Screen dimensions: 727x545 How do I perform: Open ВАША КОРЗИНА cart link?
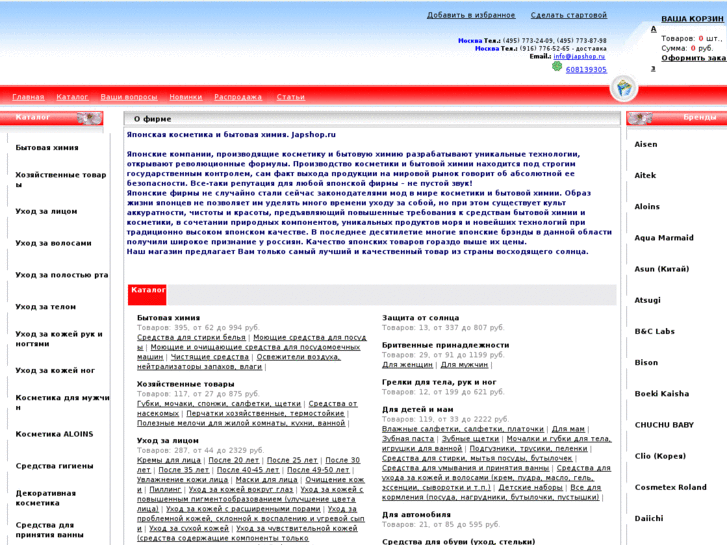tap(694, 19)
